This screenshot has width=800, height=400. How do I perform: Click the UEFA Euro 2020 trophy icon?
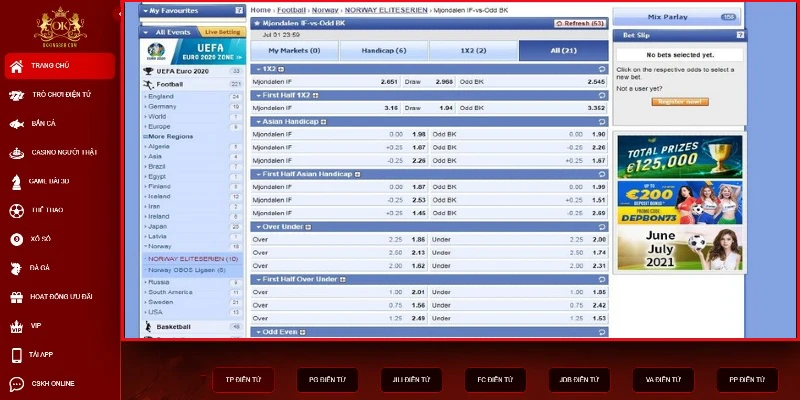(x=148, y=71)
